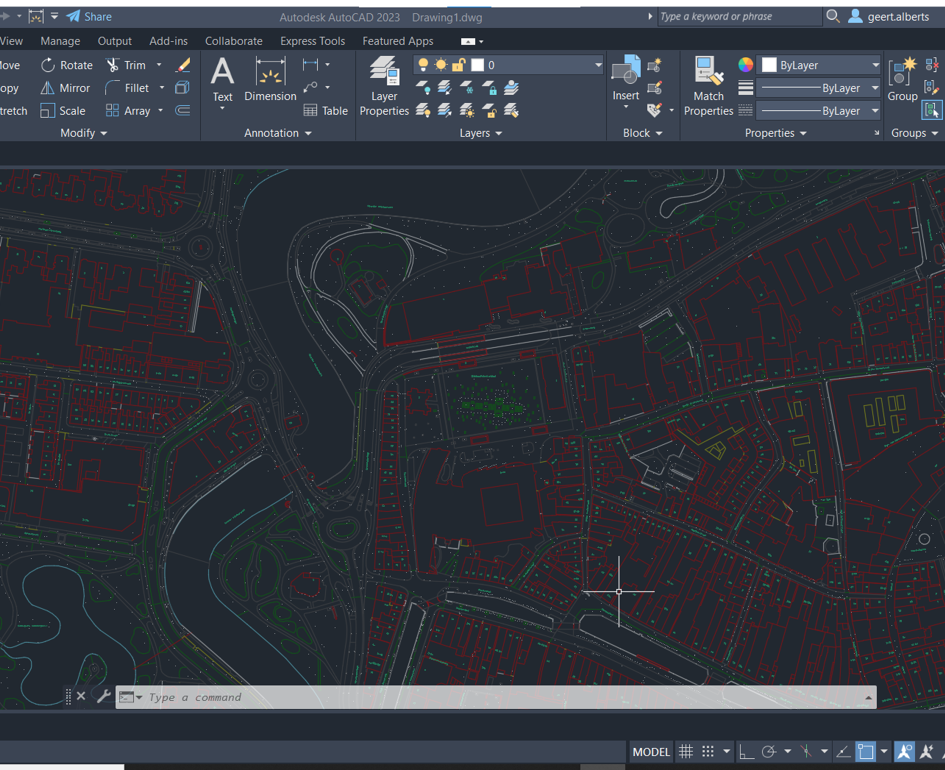
Task: Select the Group tool
Action: (902, 79)
